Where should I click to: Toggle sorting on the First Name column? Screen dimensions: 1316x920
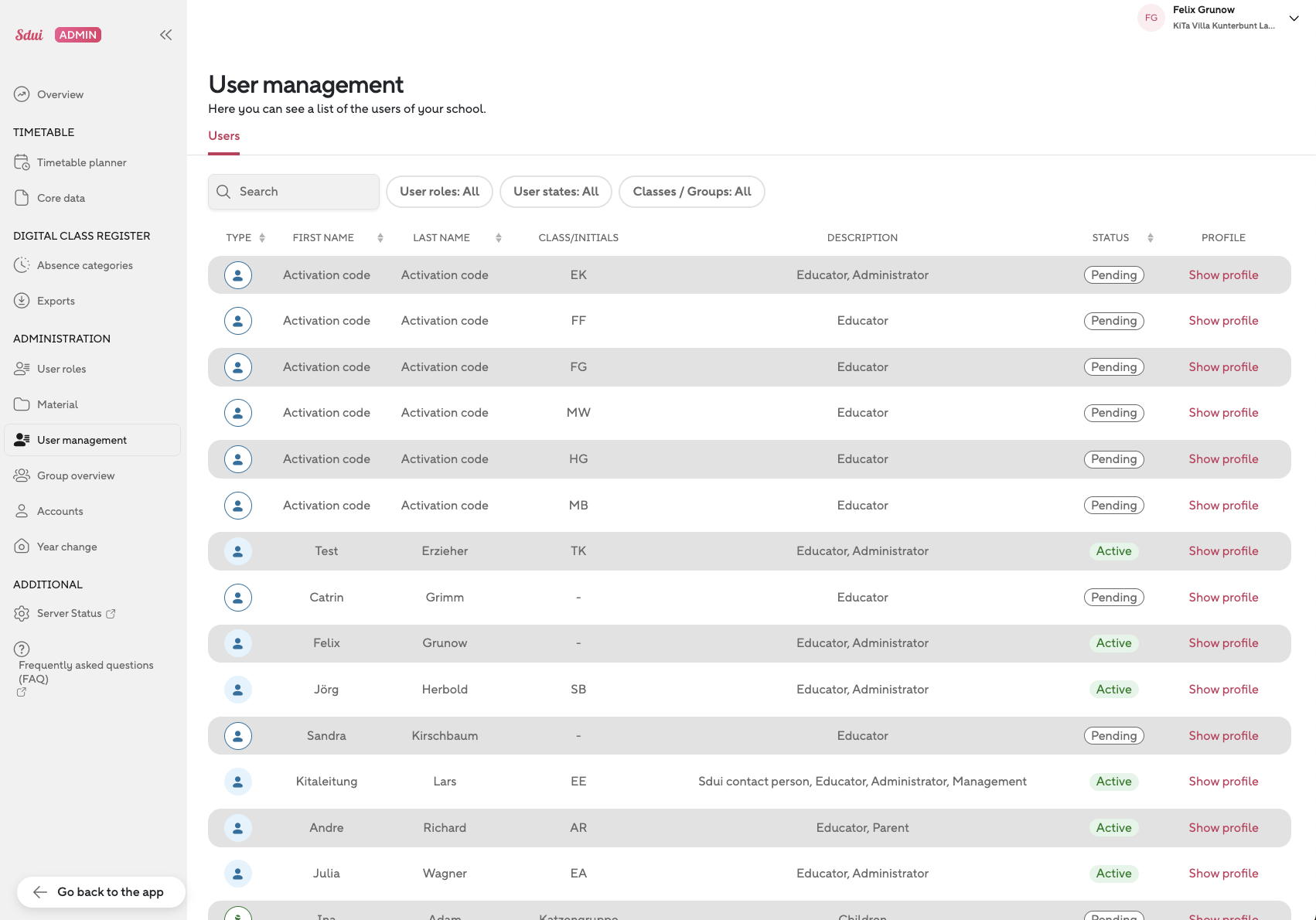click(380, 238)
